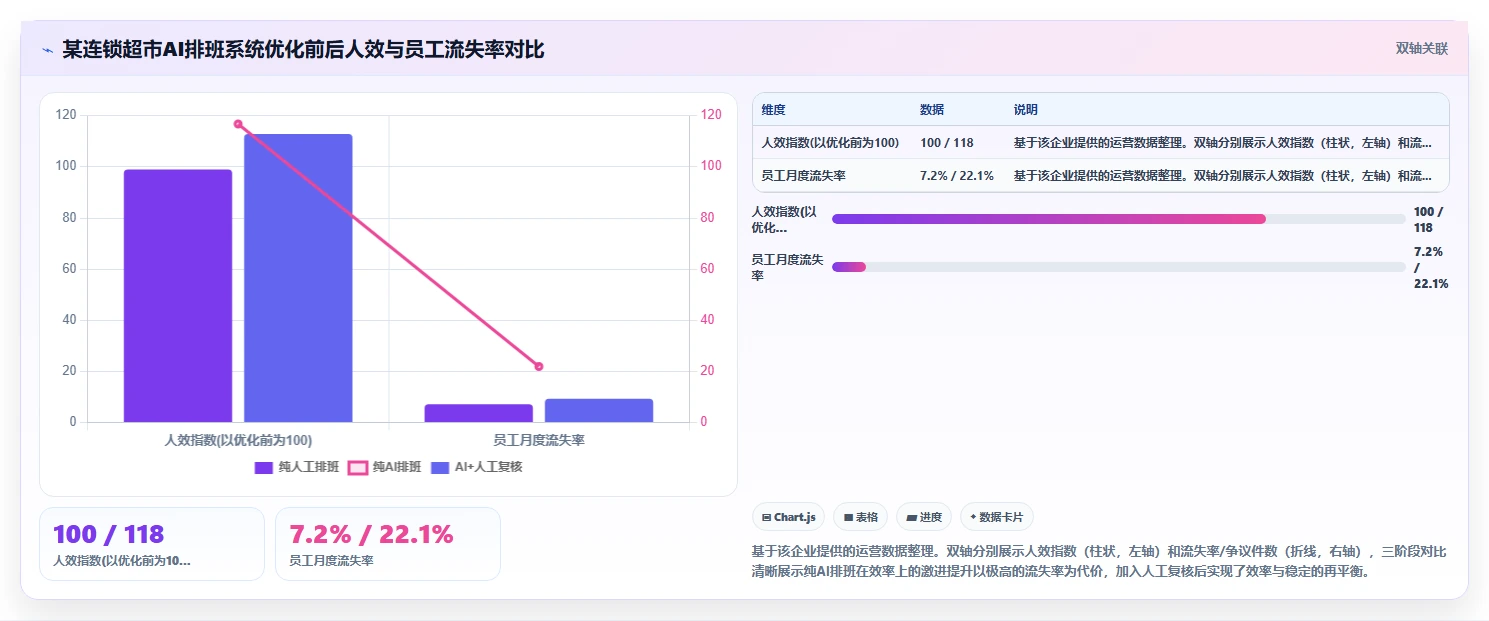Click the short AI+人工复核 bar for 流失率

coord(599,411)
